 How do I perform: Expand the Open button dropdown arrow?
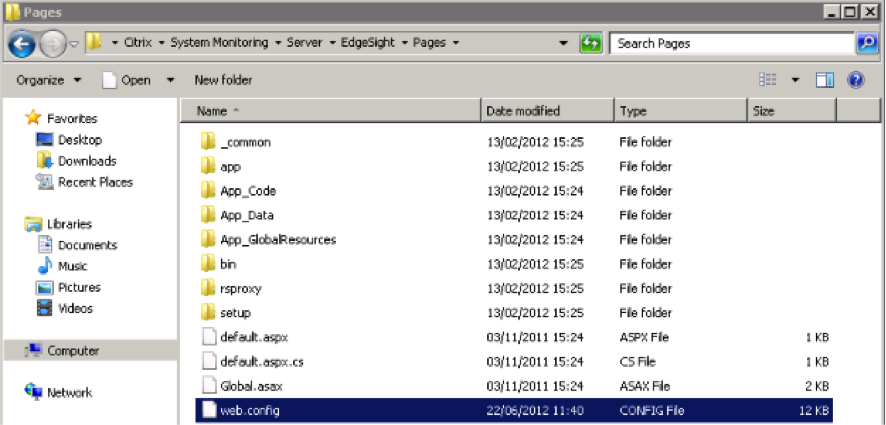pyautogui.click(x=170, y=80)
